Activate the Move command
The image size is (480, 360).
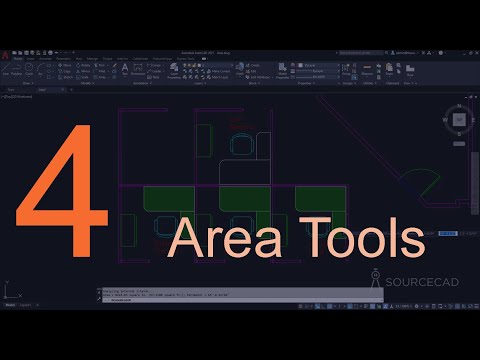[x=65, y=65]
